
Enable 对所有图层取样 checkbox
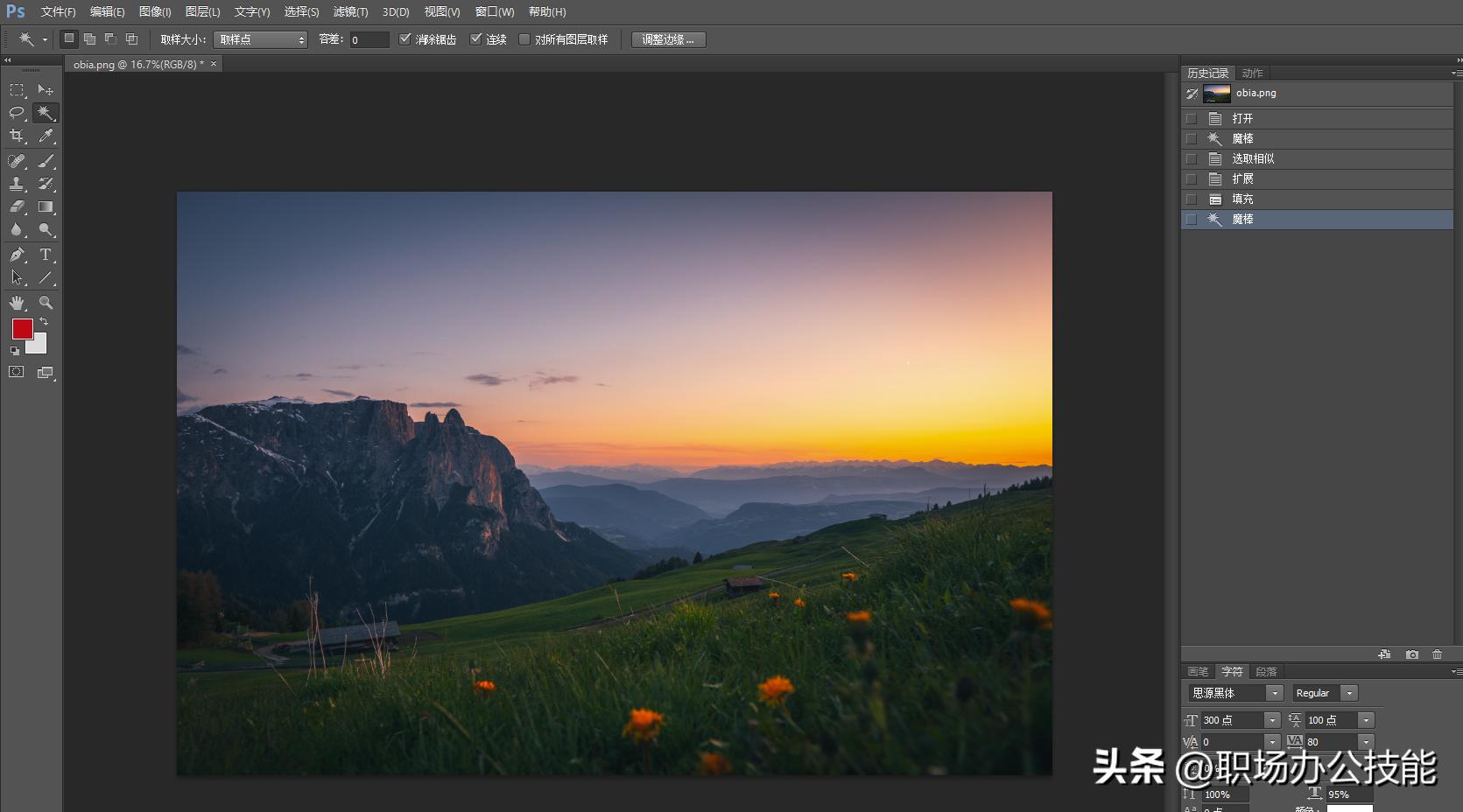(524, 39)
